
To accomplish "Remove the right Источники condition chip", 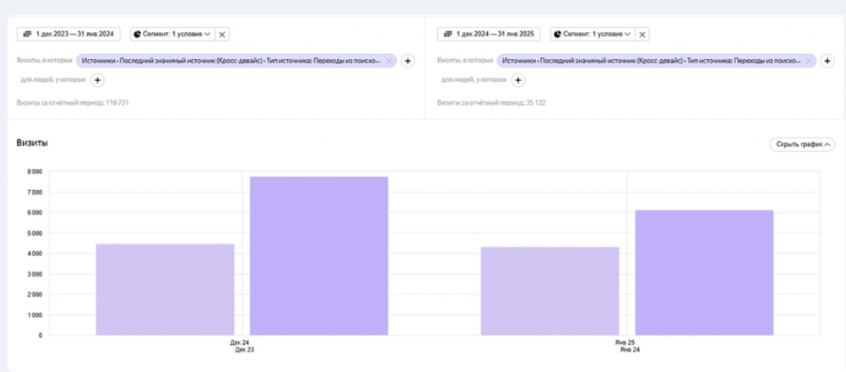I will 808,61.
